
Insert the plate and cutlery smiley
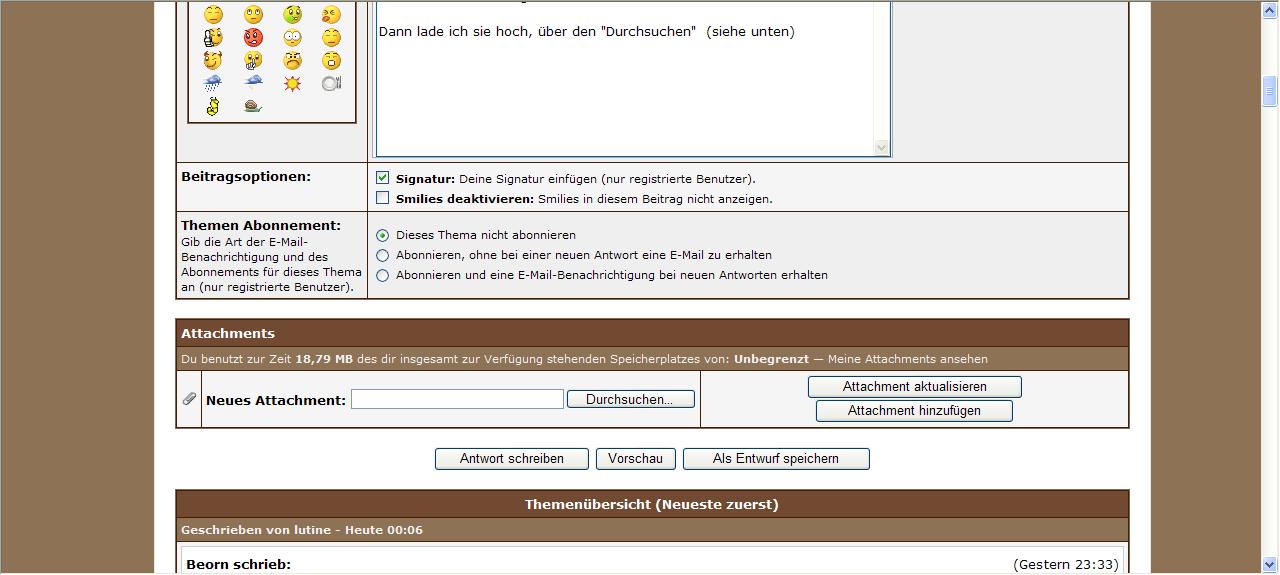coord(331,84)
